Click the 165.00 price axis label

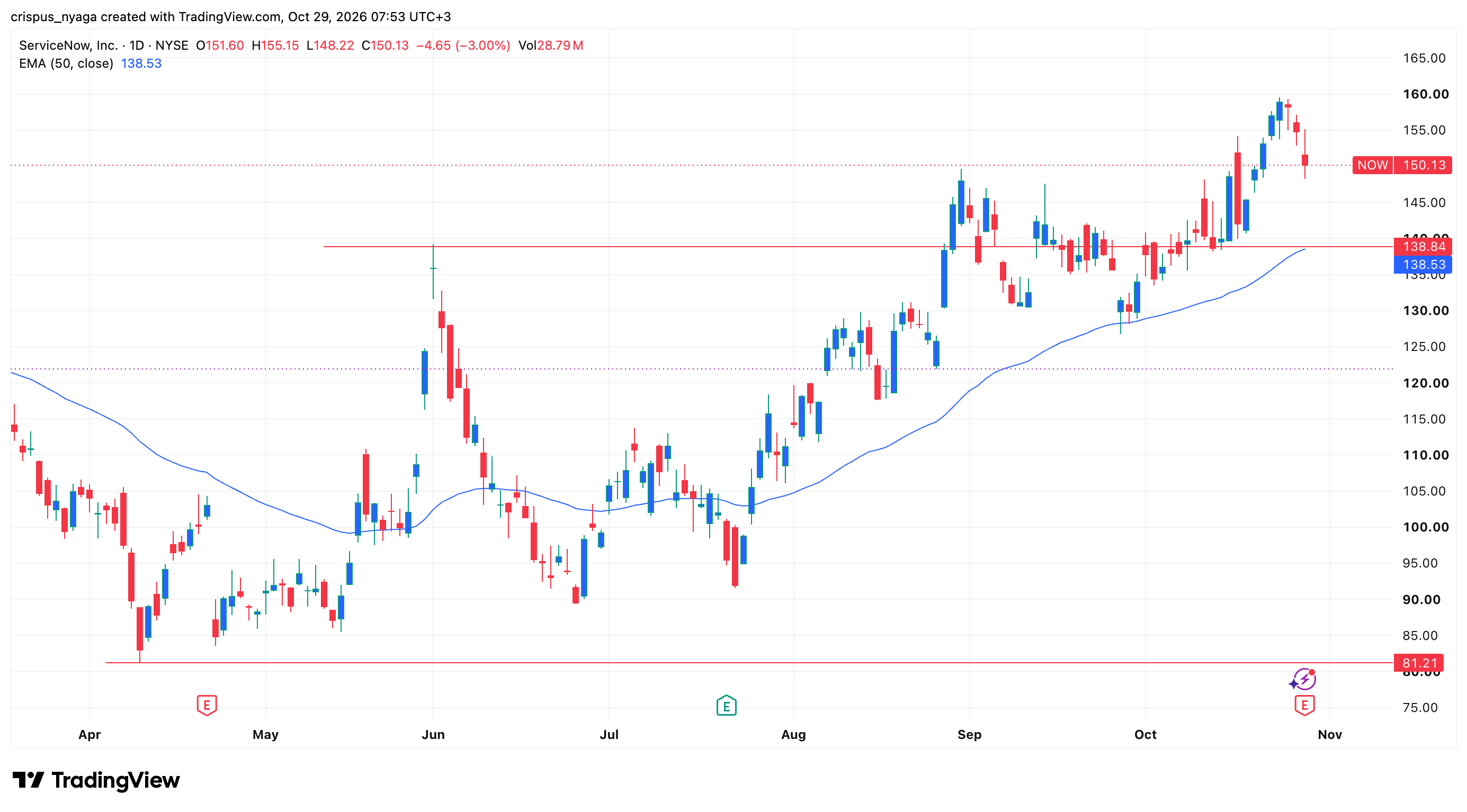click(1424, 58)
